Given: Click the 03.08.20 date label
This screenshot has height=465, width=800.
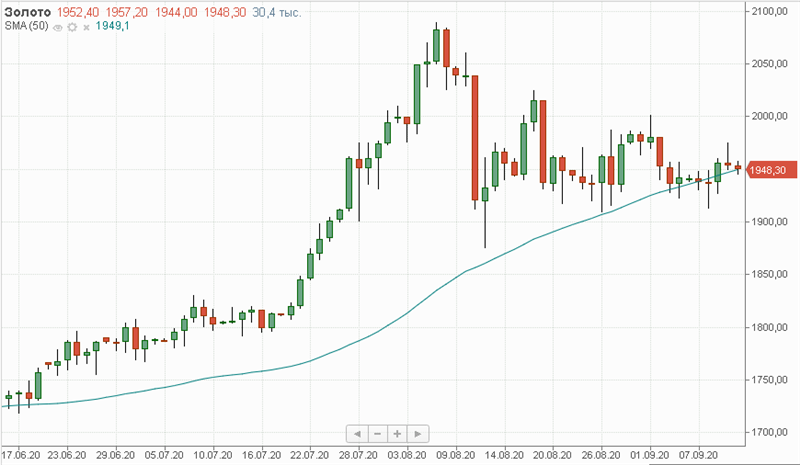Looking at the screenshot, I should (x=407, y=455).
